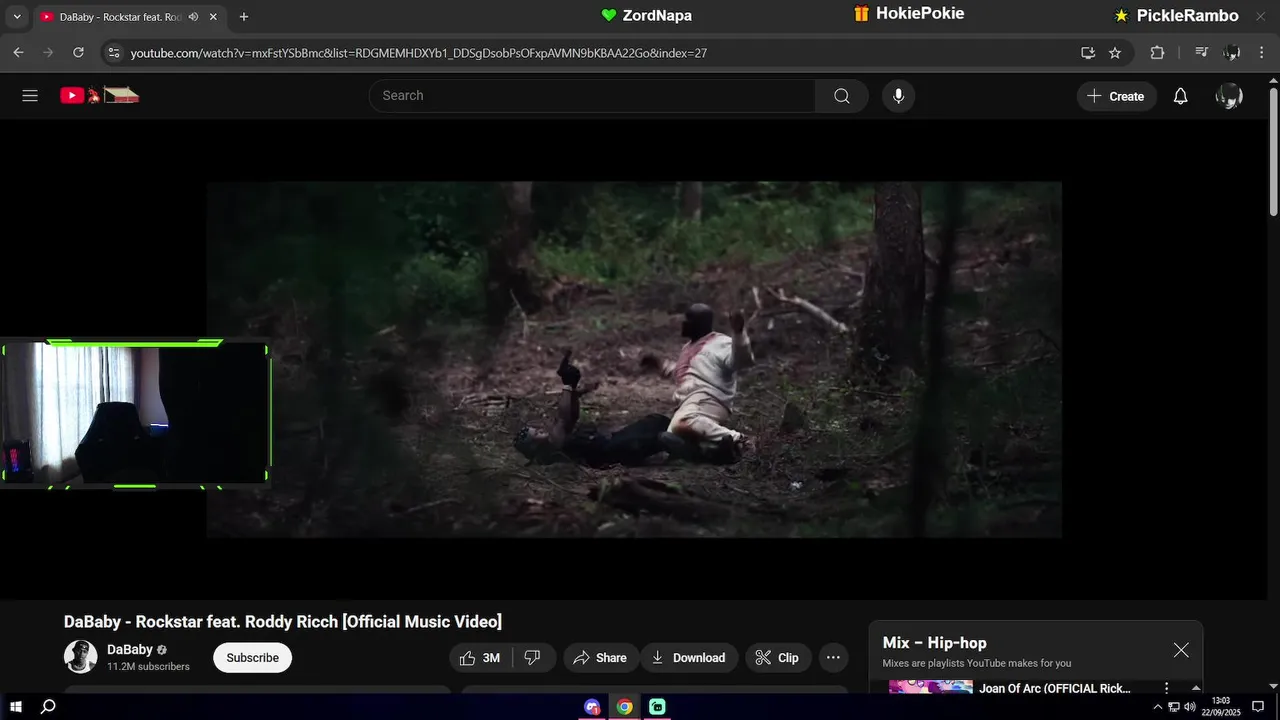
Task: Click the music video player area
Action: [x=634, y=360]
